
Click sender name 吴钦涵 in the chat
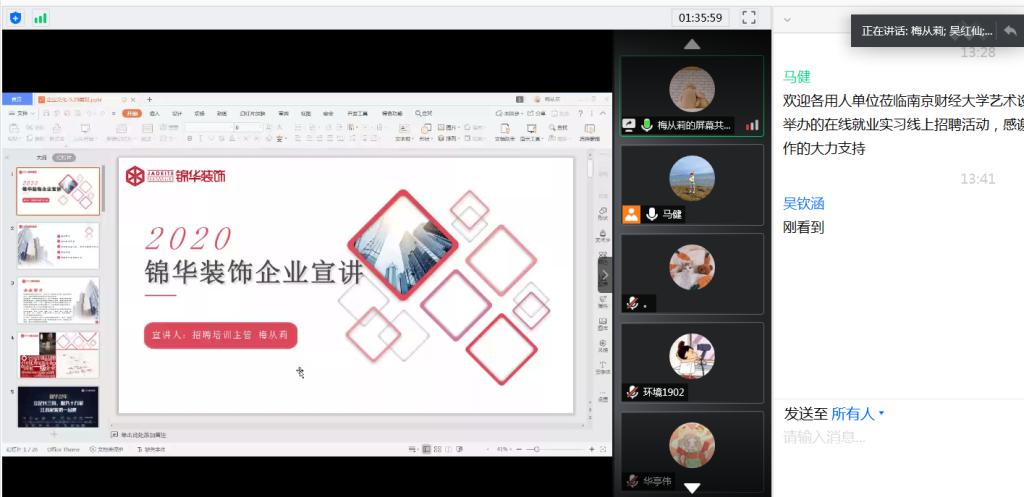[x=803, y=203]
